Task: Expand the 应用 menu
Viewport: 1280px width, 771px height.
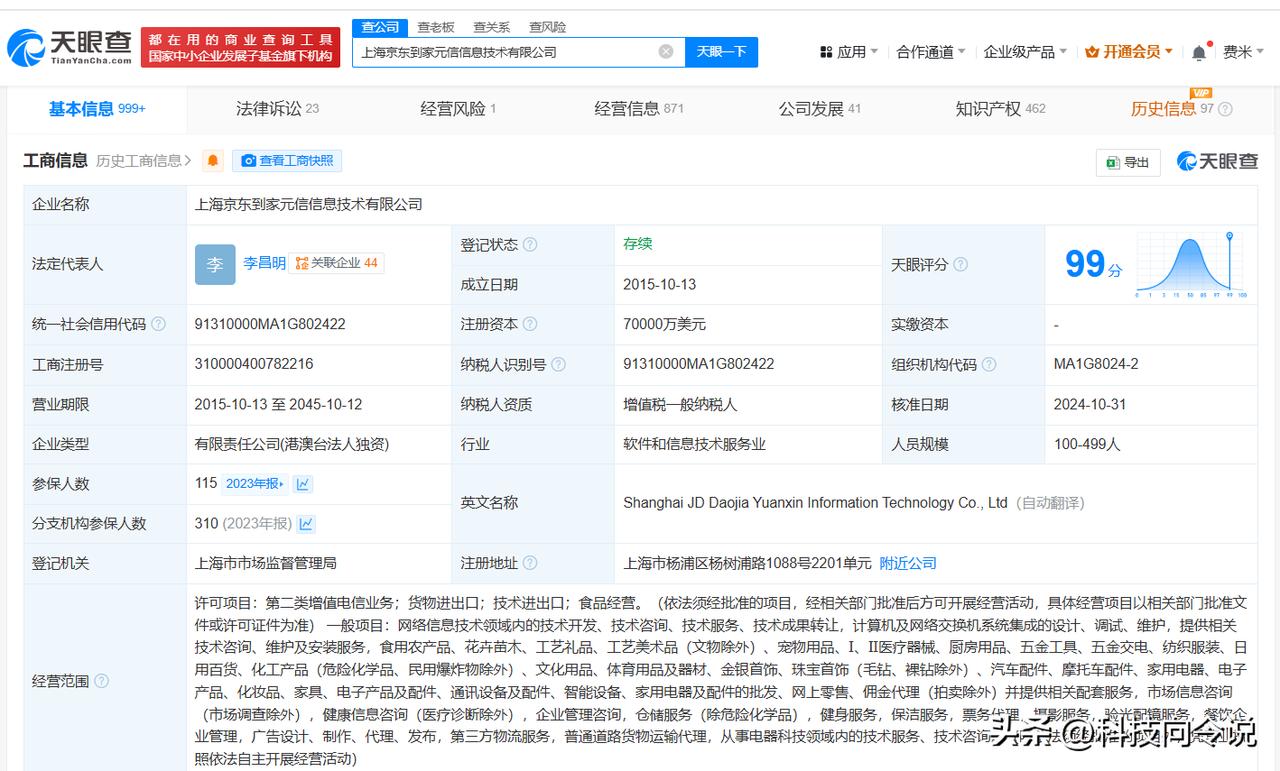Action: click(849, 52)
